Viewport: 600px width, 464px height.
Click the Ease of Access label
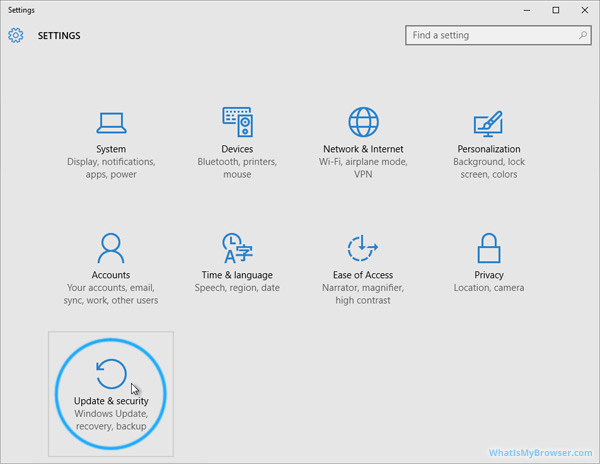(x=363, y=275)
